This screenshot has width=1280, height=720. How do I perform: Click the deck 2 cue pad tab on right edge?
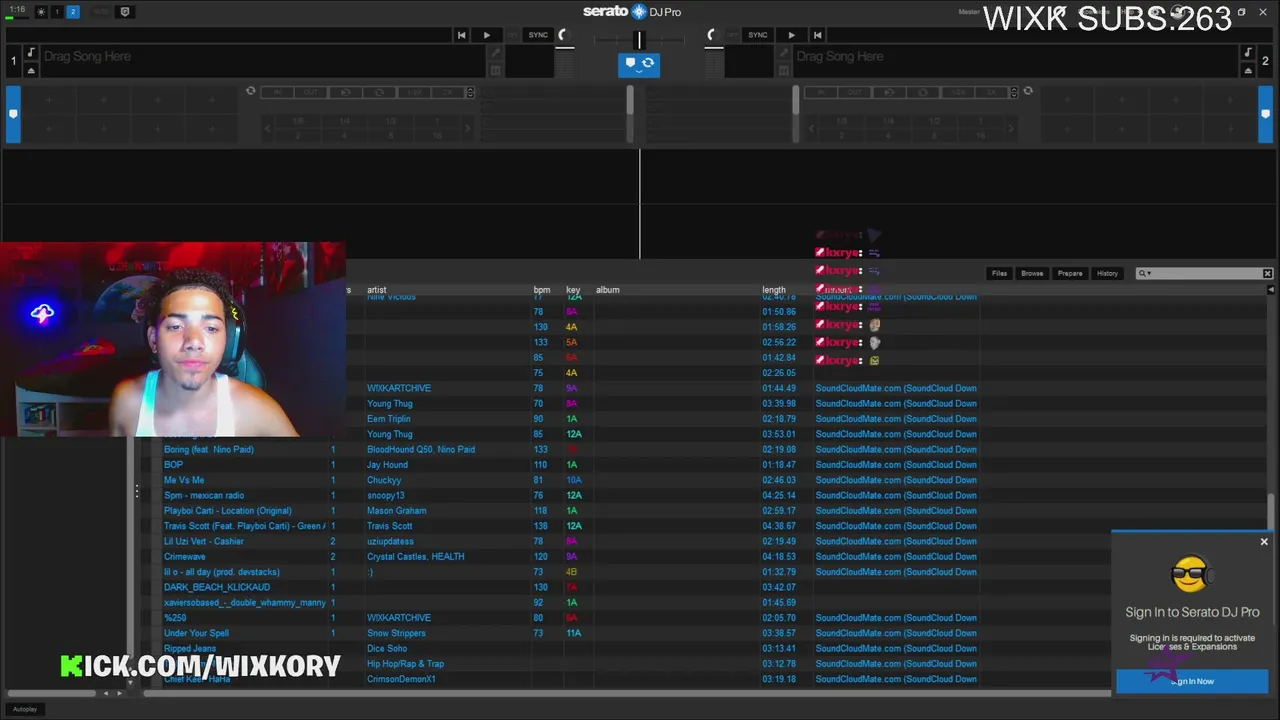coord(1265,115)
